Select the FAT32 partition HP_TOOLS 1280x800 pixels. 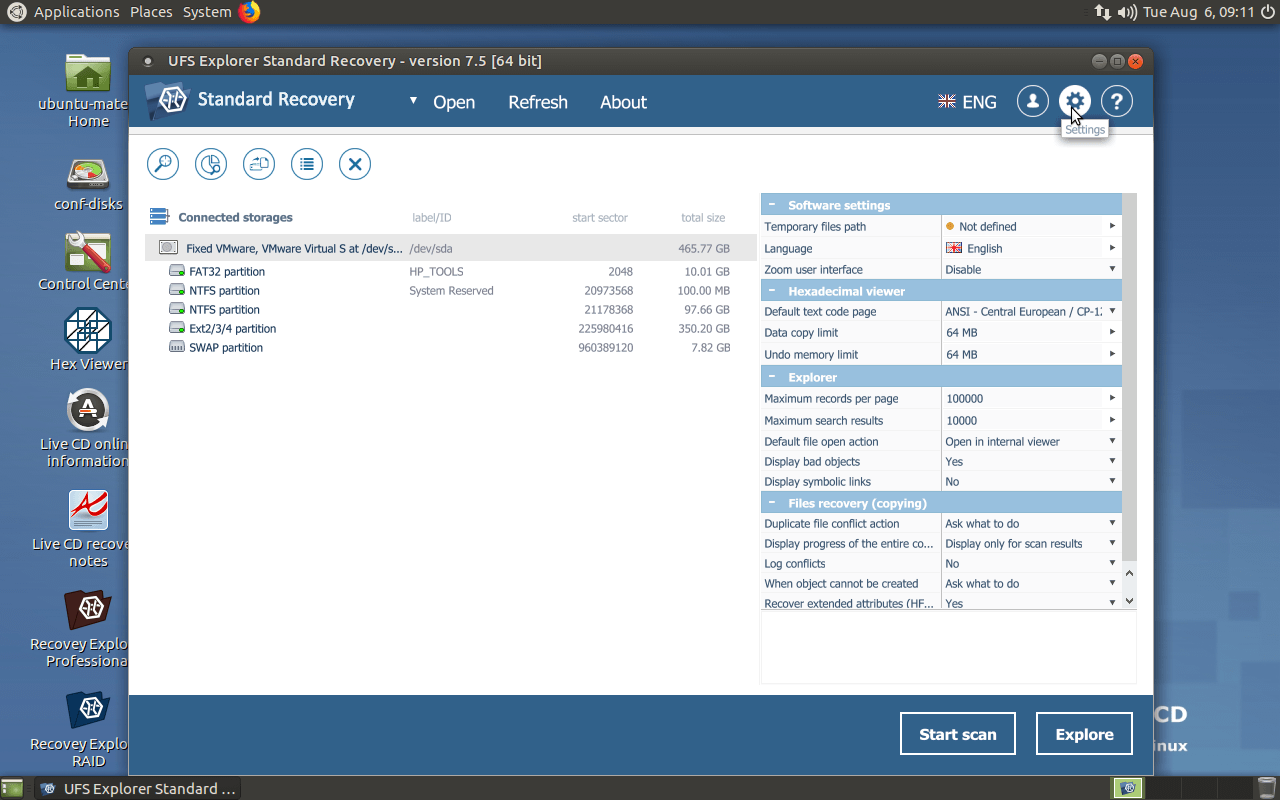[x=451, y=271]
